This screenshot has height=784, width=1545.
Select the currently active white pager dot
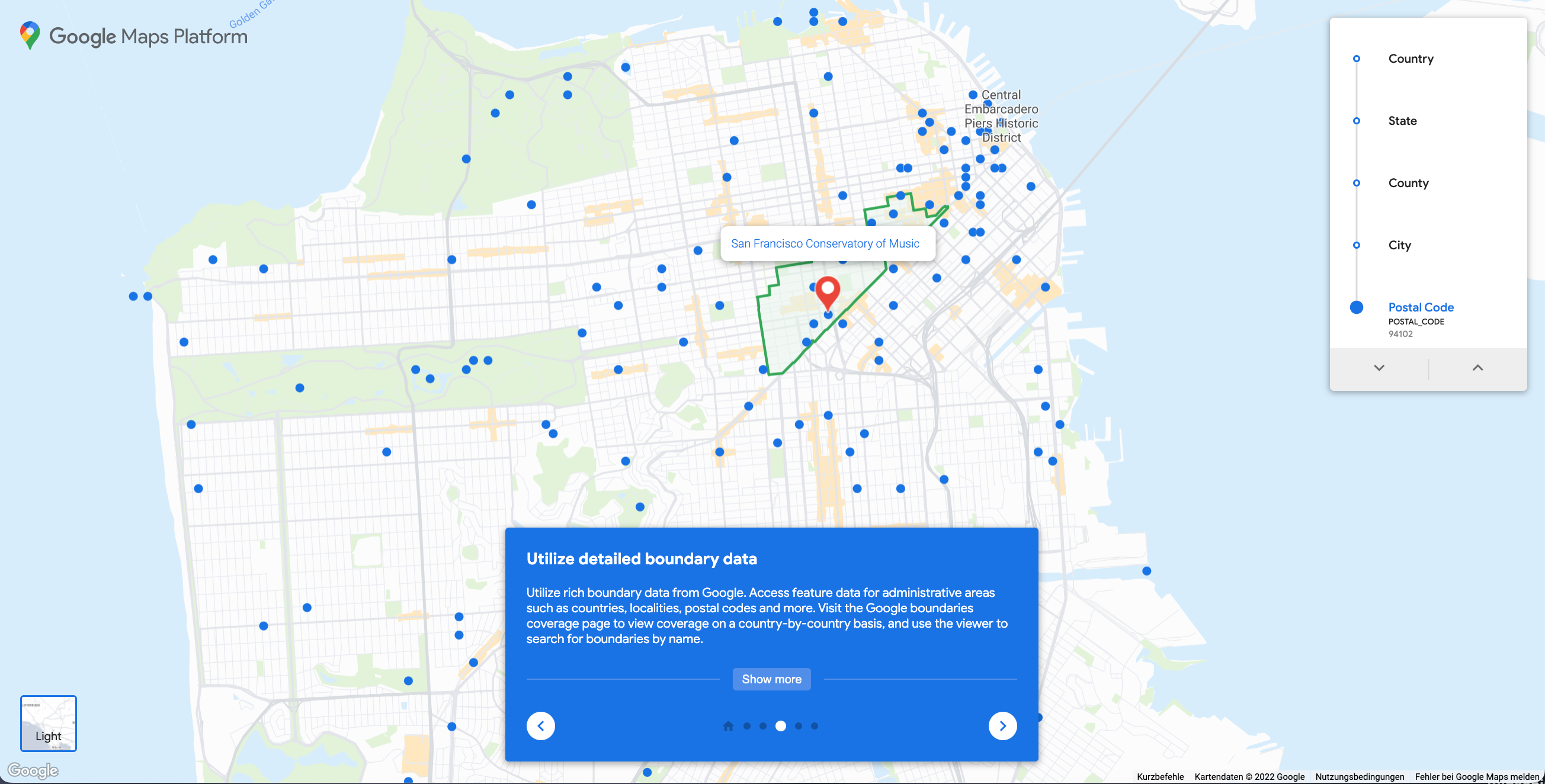(x=780, y=726)
